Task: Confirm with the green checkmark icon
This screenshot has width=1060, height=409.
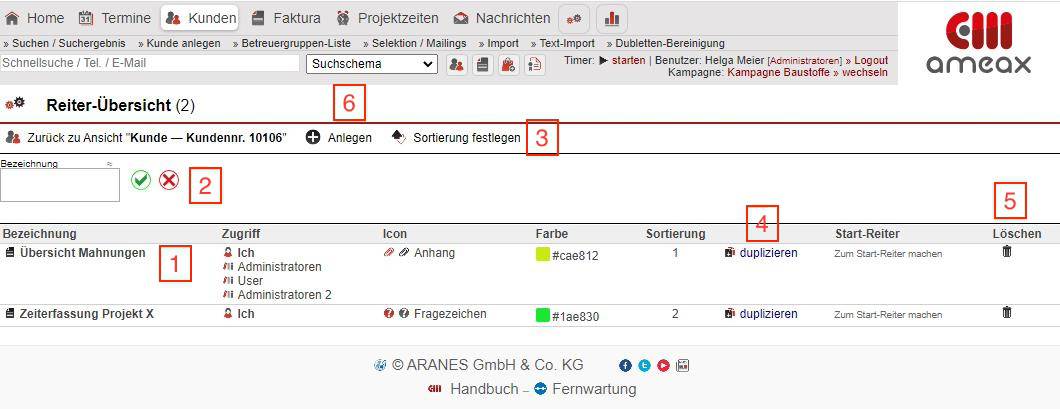Action: click(x=141, y=180)
